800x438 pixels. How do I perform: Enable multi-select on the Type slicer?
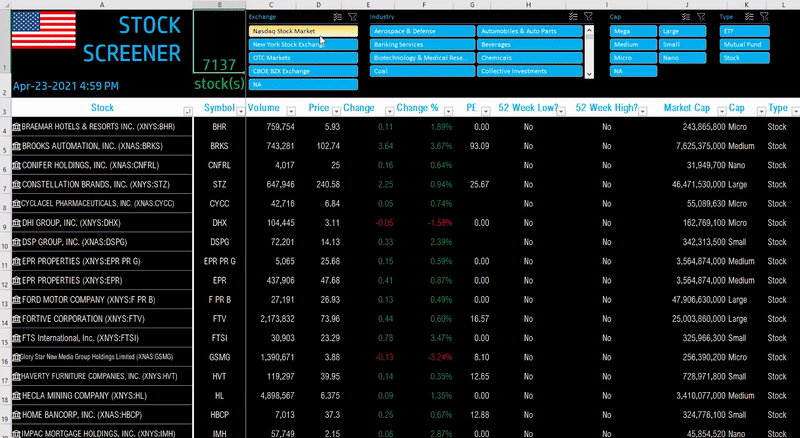[748, 17]
